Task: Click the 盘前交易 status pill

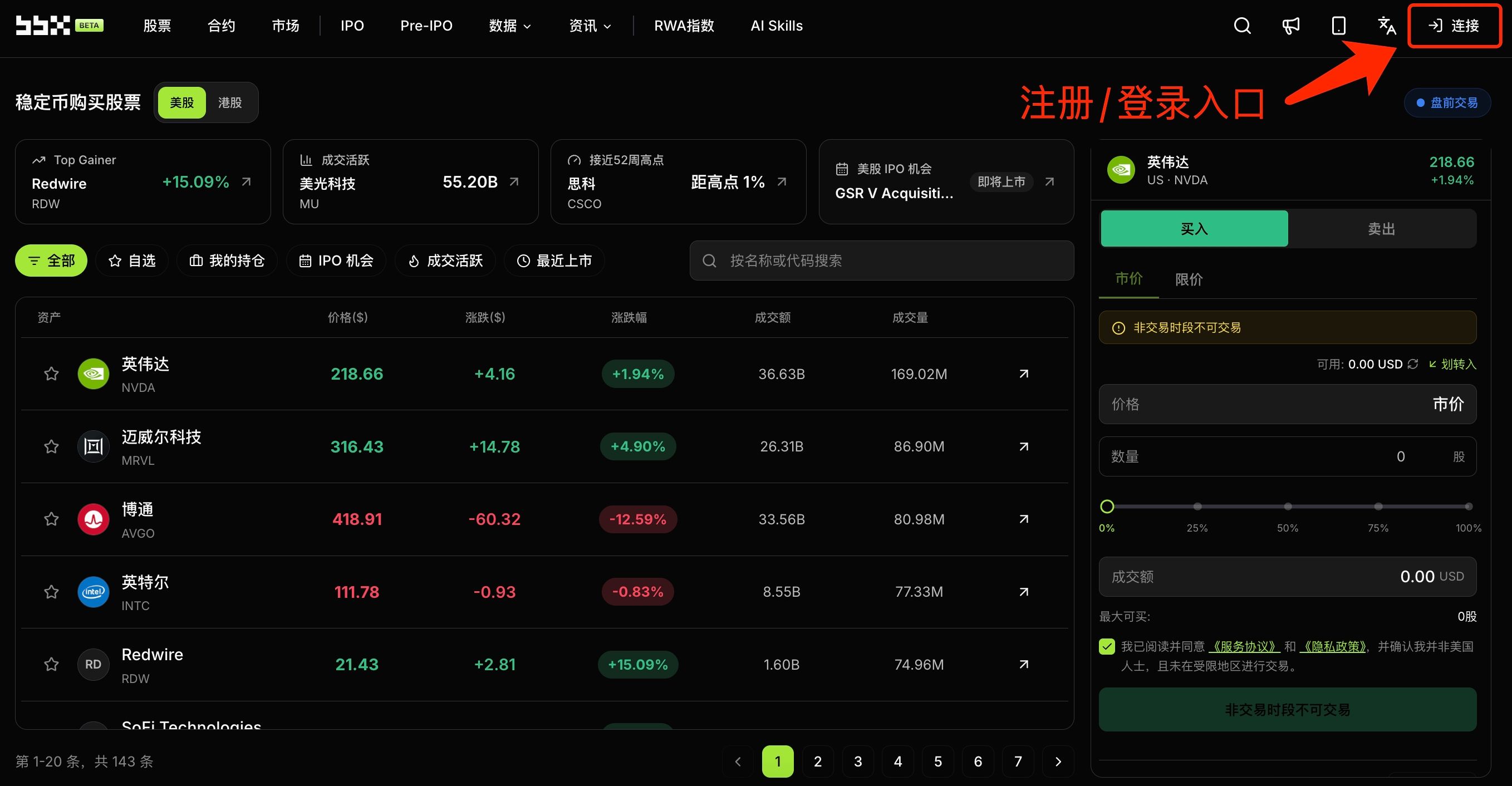Action: tap(1447, 103)
